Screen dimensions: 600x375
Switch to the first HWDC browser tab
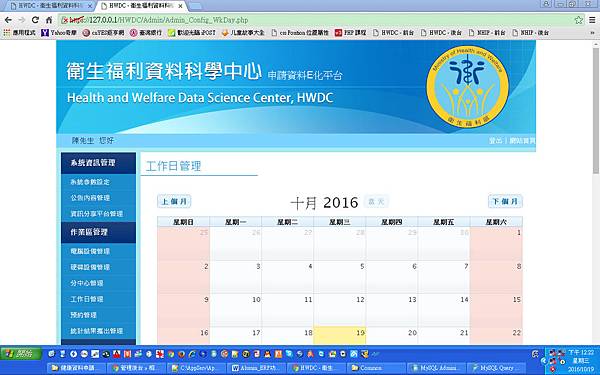pos(51,6)
